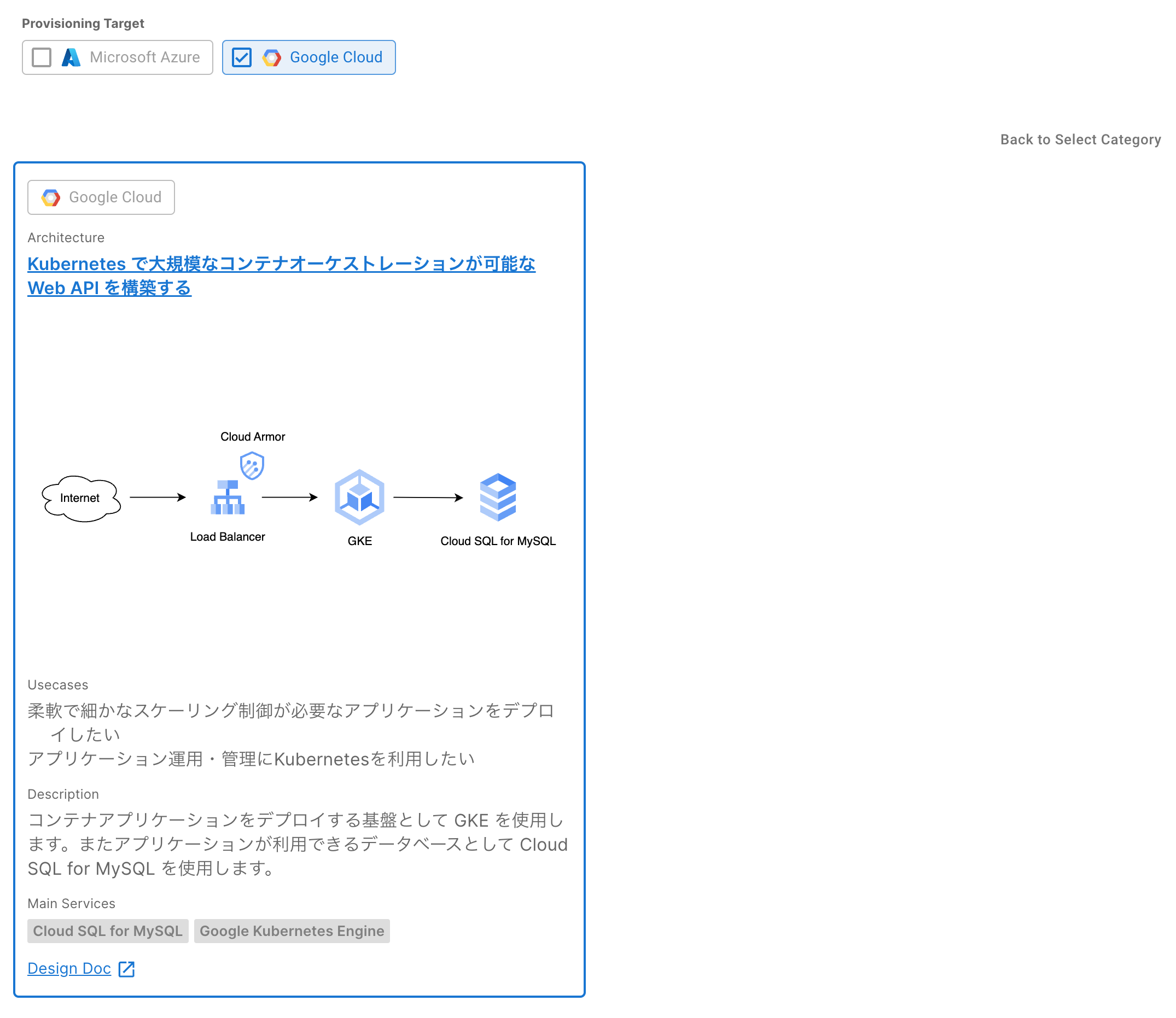
Task: Click the Cloud SQL for MySQL icon
Action: (x=498, y=497)
